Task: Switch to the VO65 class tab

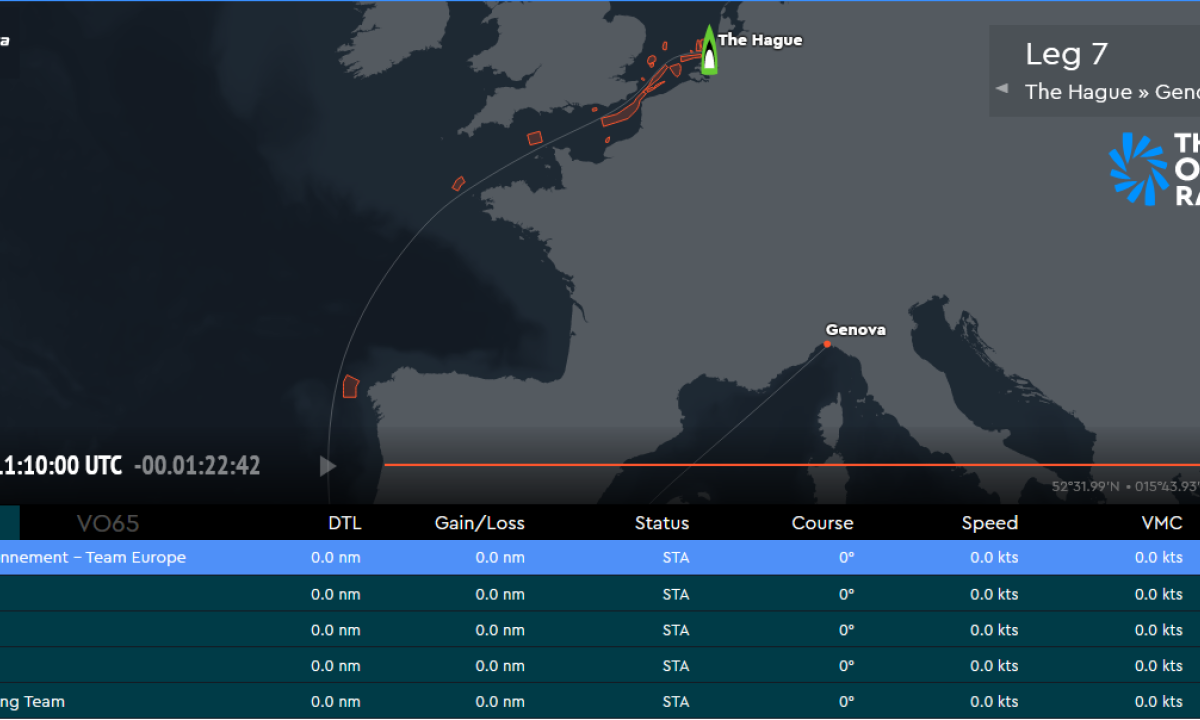Action: (108, 523)
